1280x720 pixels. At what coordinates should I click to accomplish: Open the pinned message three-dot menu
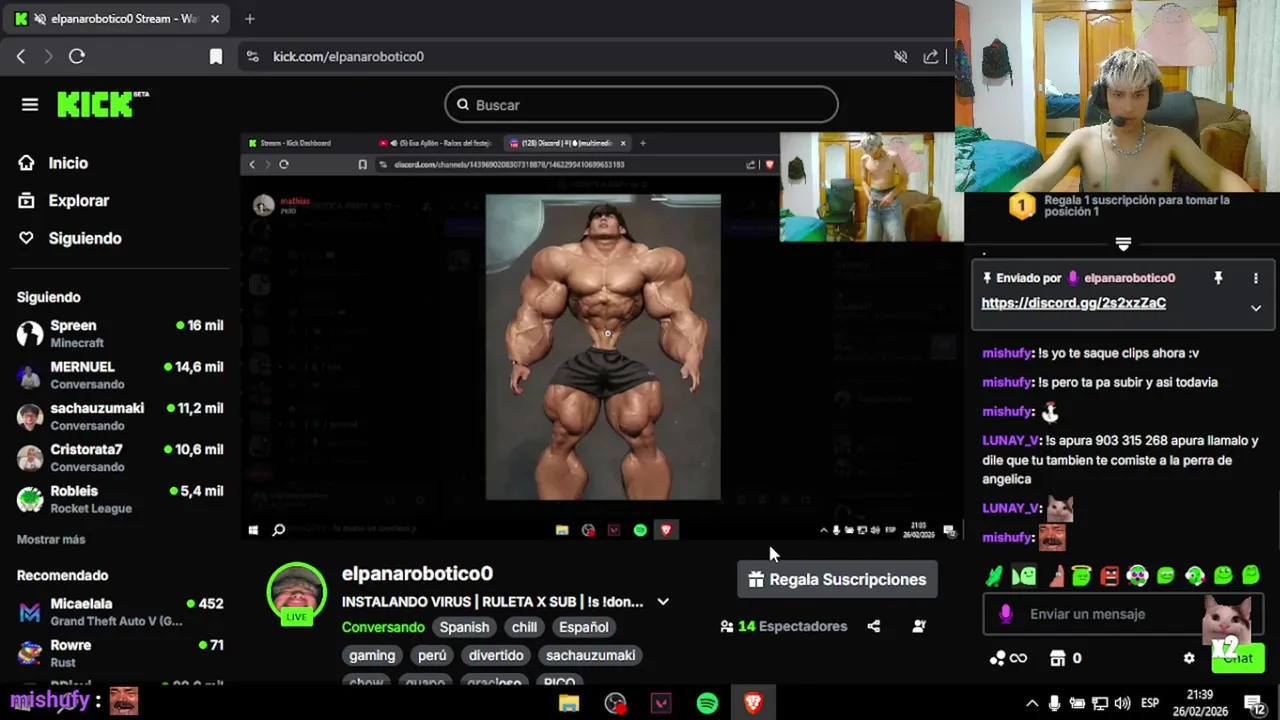click(1256, 278)
